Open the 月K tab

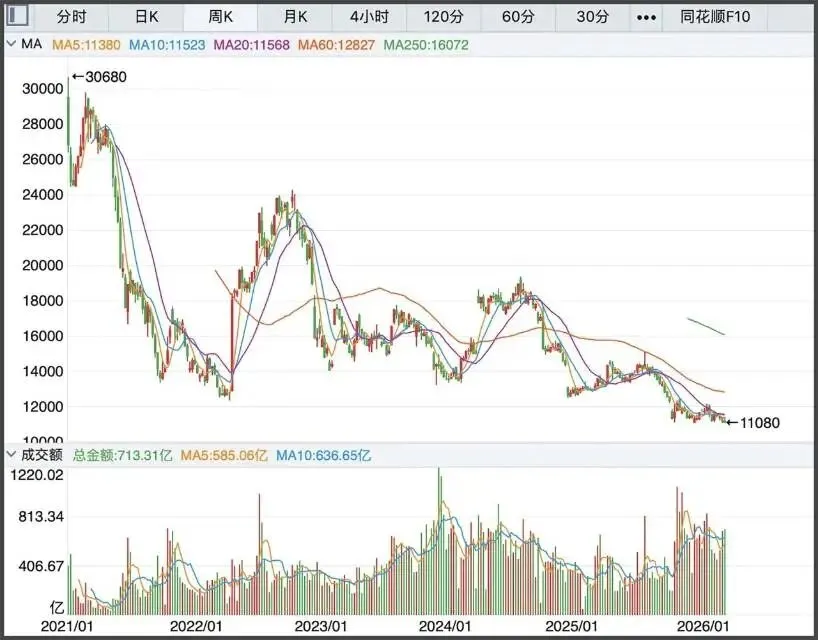pyautogui.click(x=295, y=17)
